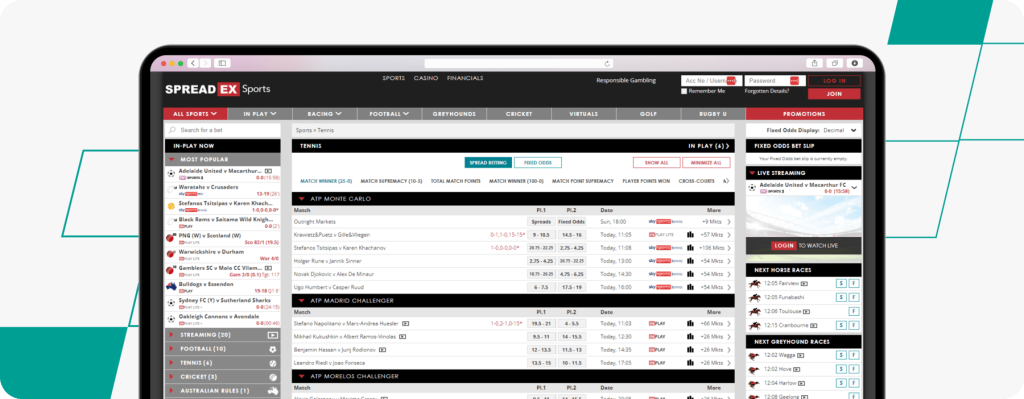1024x399 pixels.
Task: Click the red LOG IN button
Action: 834,81
